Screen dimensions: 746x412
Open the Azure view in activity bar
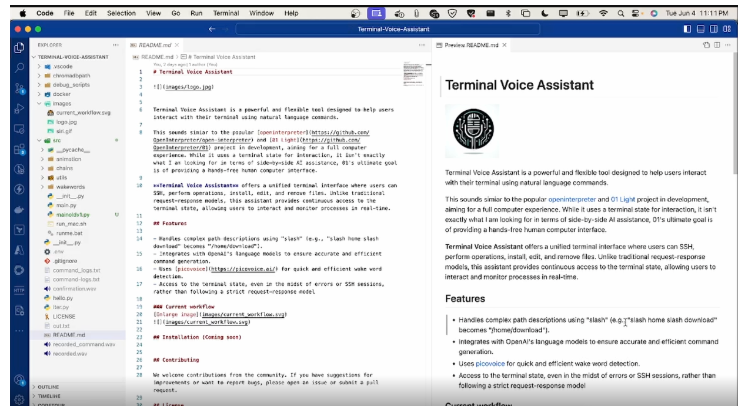click(19, 250)
